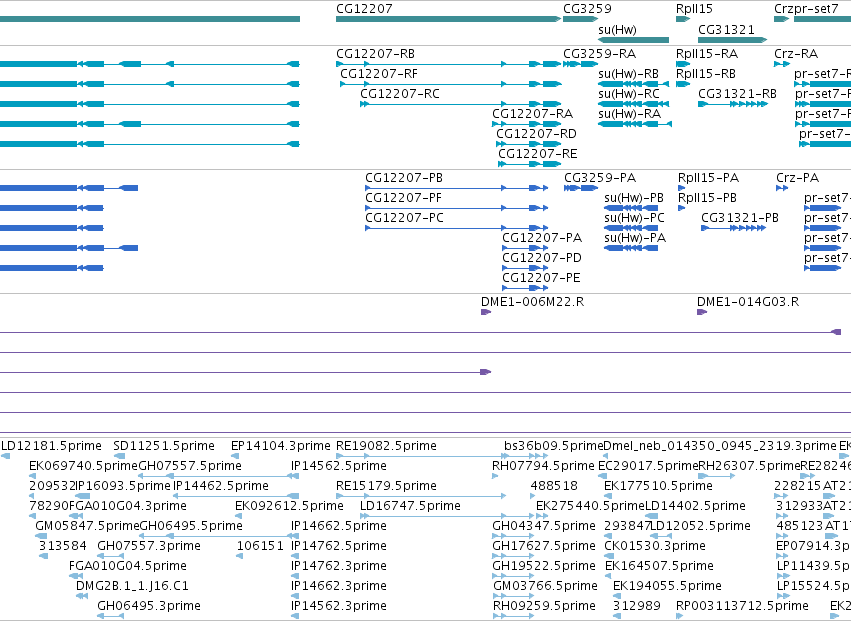Pick transcript CG12207-RE

point(537,154)
